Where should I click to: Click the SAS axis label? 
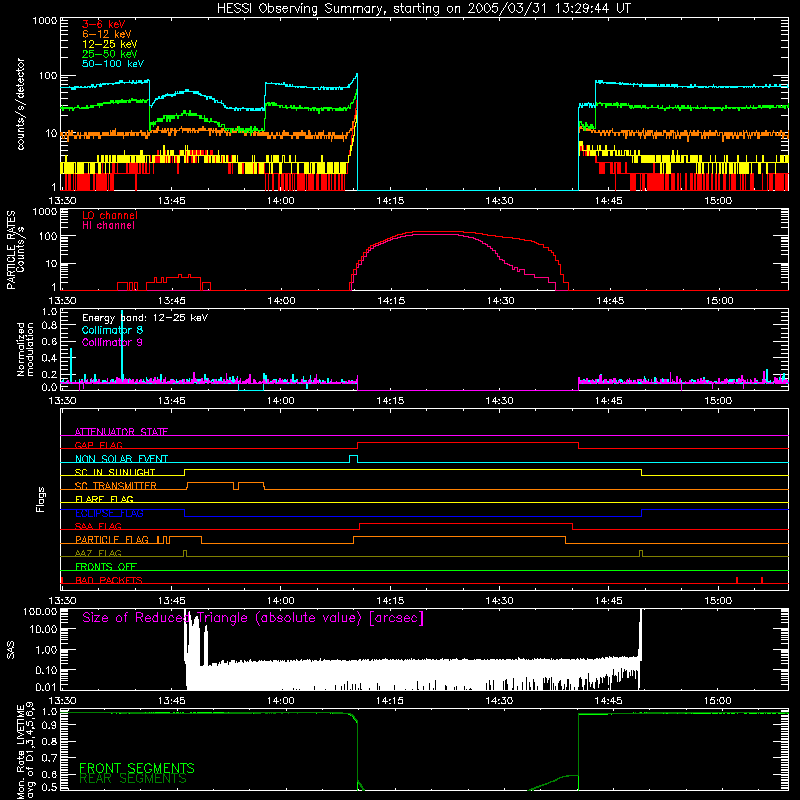point(11,651)
